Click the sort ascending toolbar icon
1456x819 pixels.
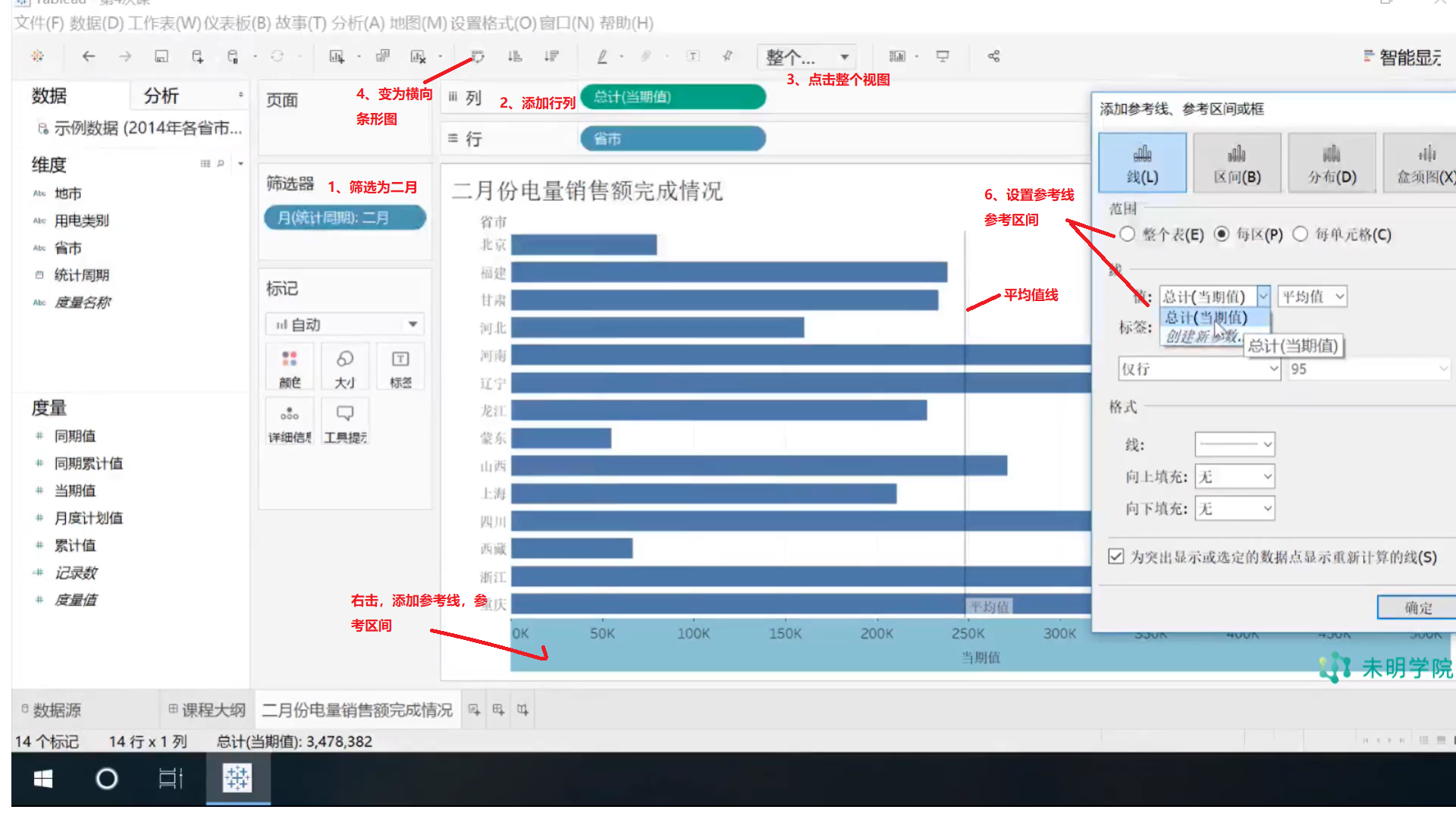click(515, 56)
